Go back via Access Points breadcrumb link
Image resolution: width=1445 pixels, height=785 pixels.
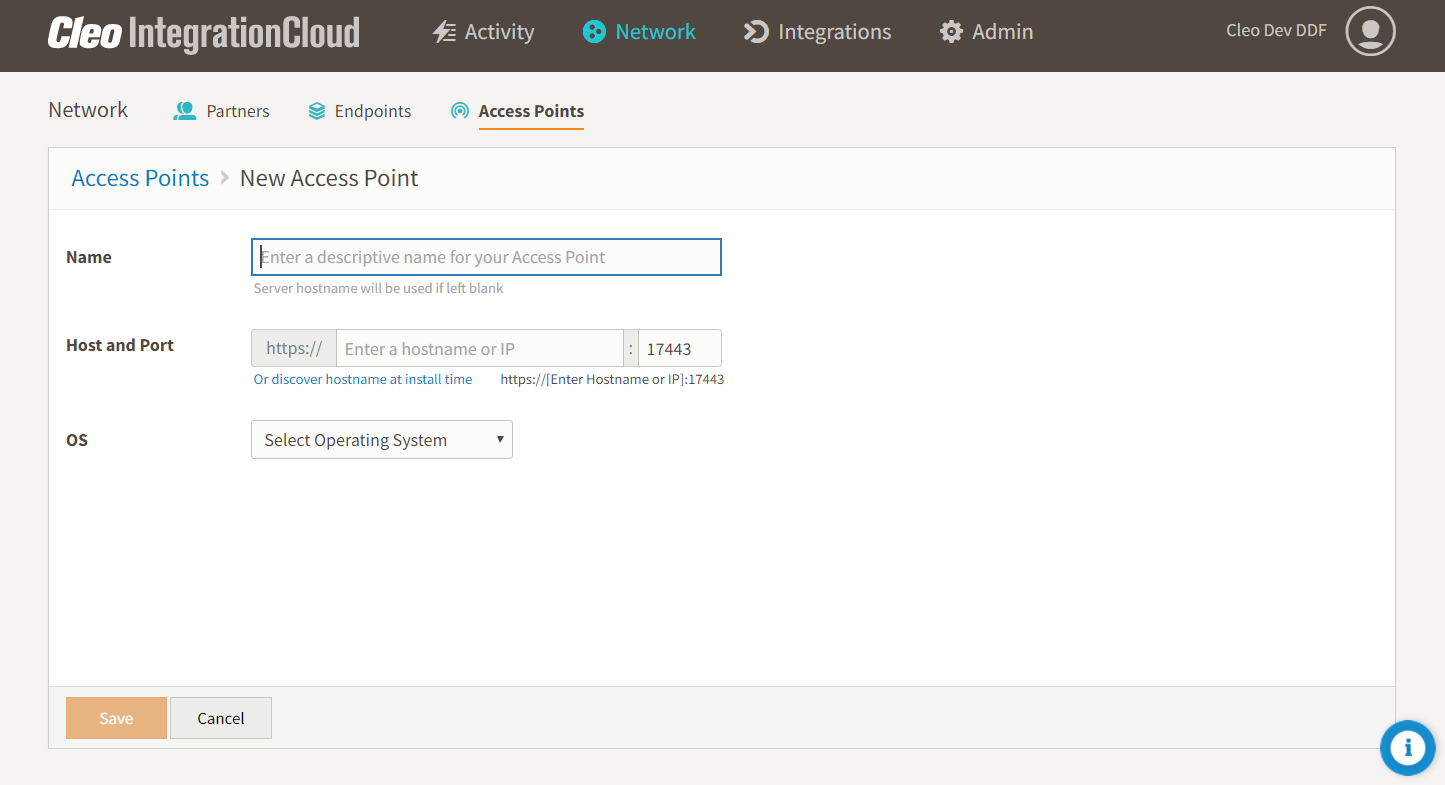140,178
